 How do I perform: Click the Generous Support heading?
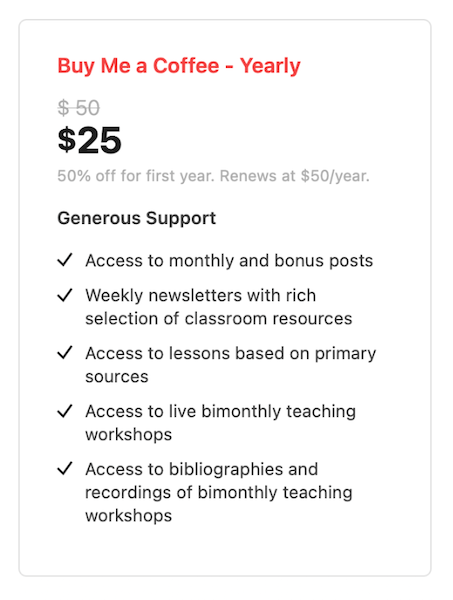(x=137, y=218)
